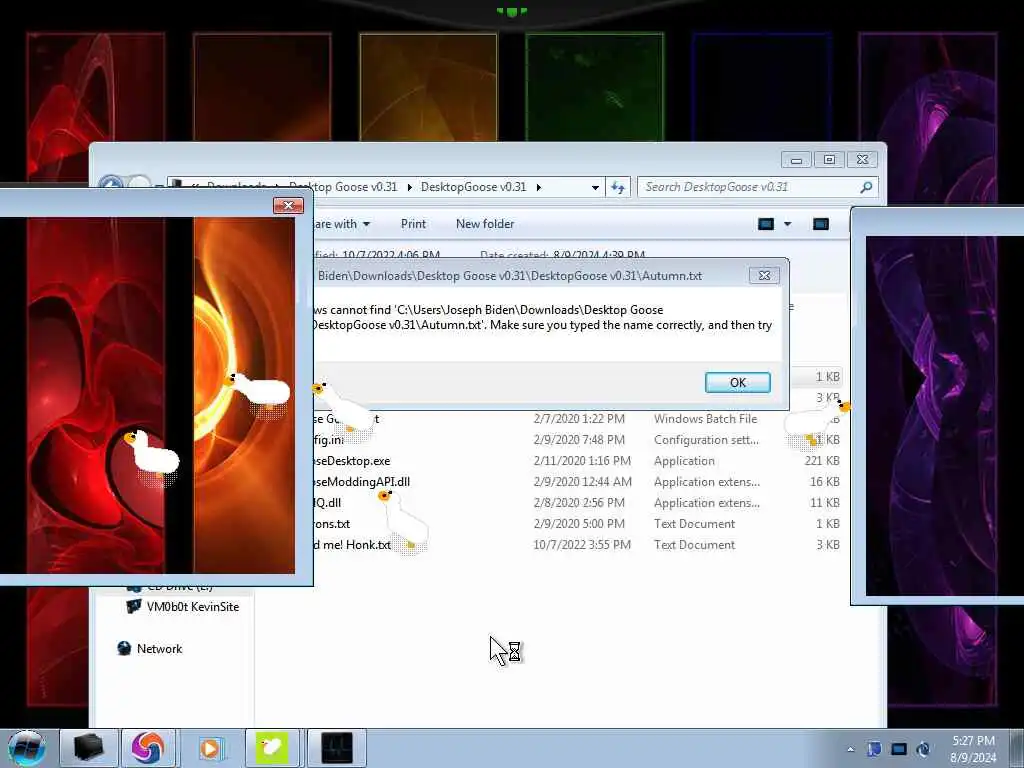Click the magnifier icon in the search box
Viewport: 1024px width, 768px height.
tap(866, 187)
